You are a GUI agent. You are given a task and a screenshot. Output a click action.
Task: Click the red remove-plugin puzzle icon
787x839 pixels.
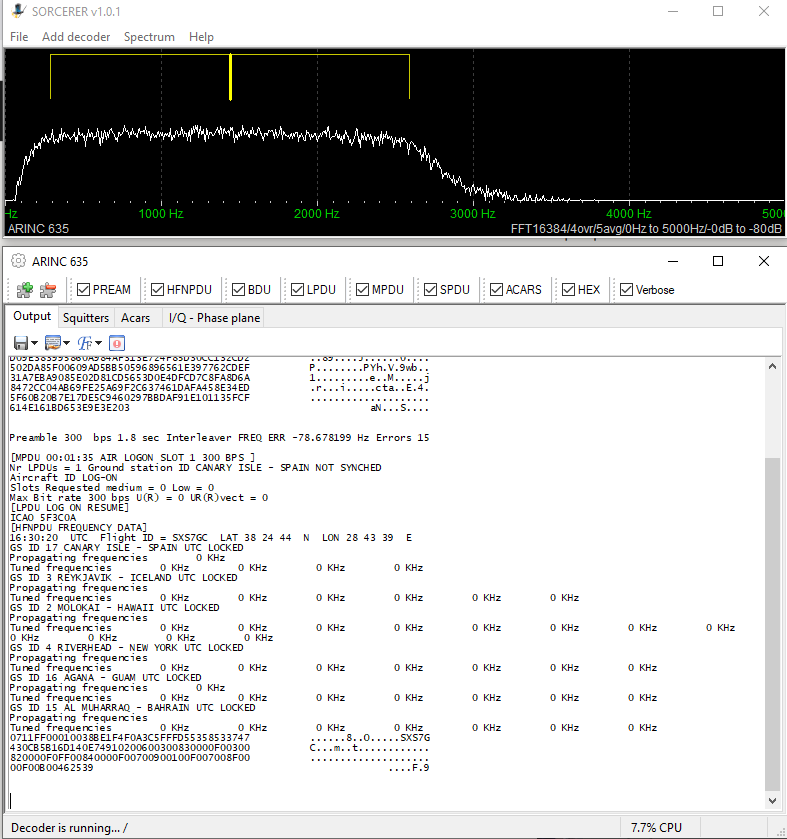(48, 290)
